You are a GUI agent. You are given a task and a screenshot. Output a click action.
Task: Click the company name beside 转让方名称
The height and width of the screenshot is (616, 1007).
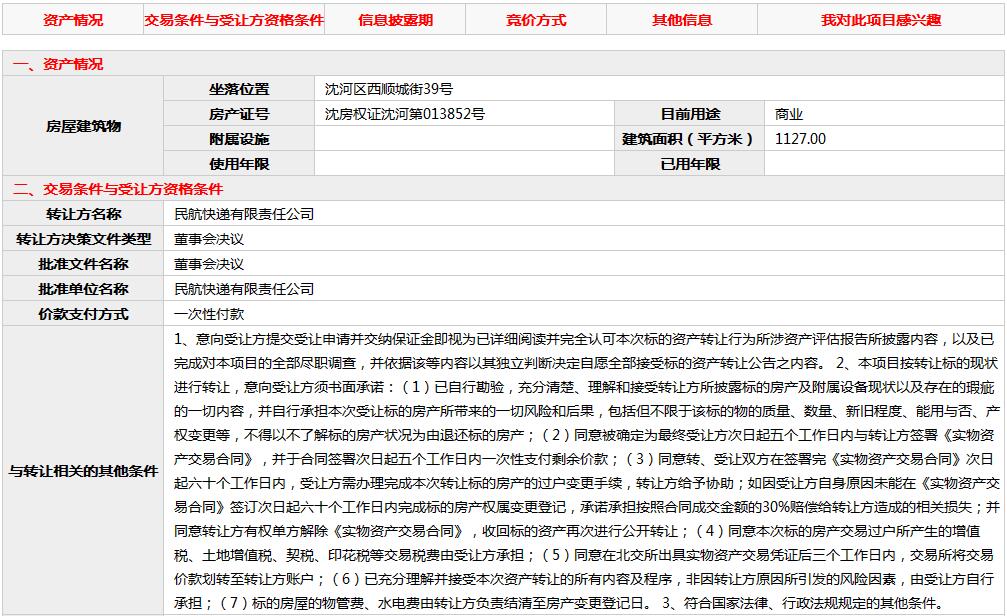(x=244, y=214)
